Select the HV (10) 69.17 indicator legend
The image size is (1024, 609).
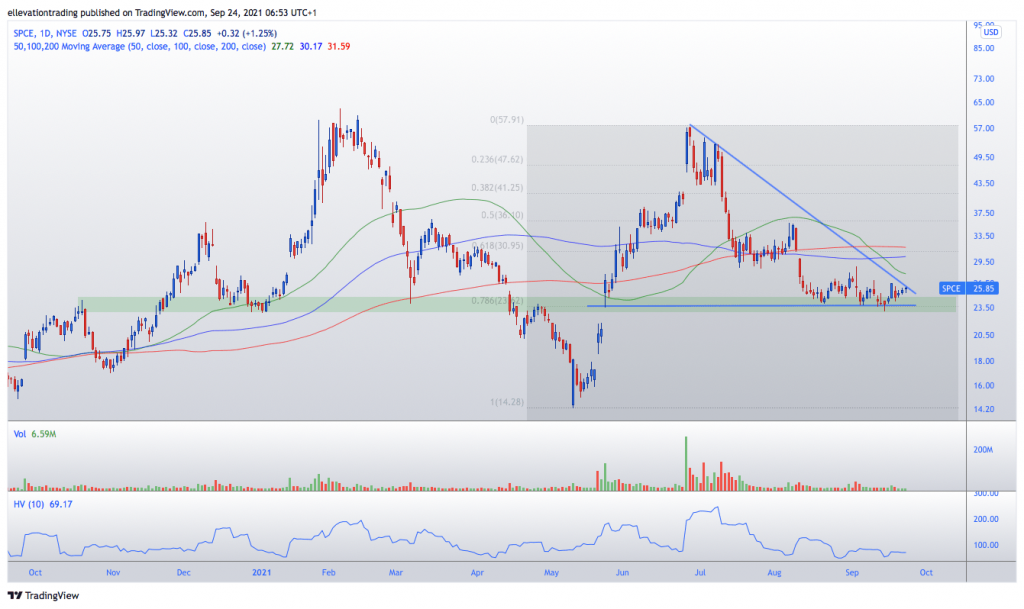point(43,505)
